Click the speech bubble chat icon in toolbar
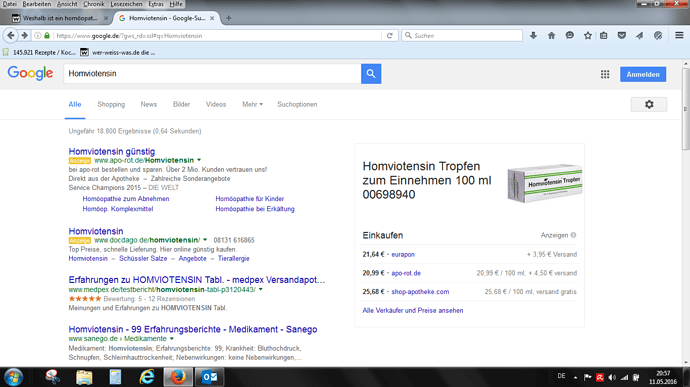 570,35
